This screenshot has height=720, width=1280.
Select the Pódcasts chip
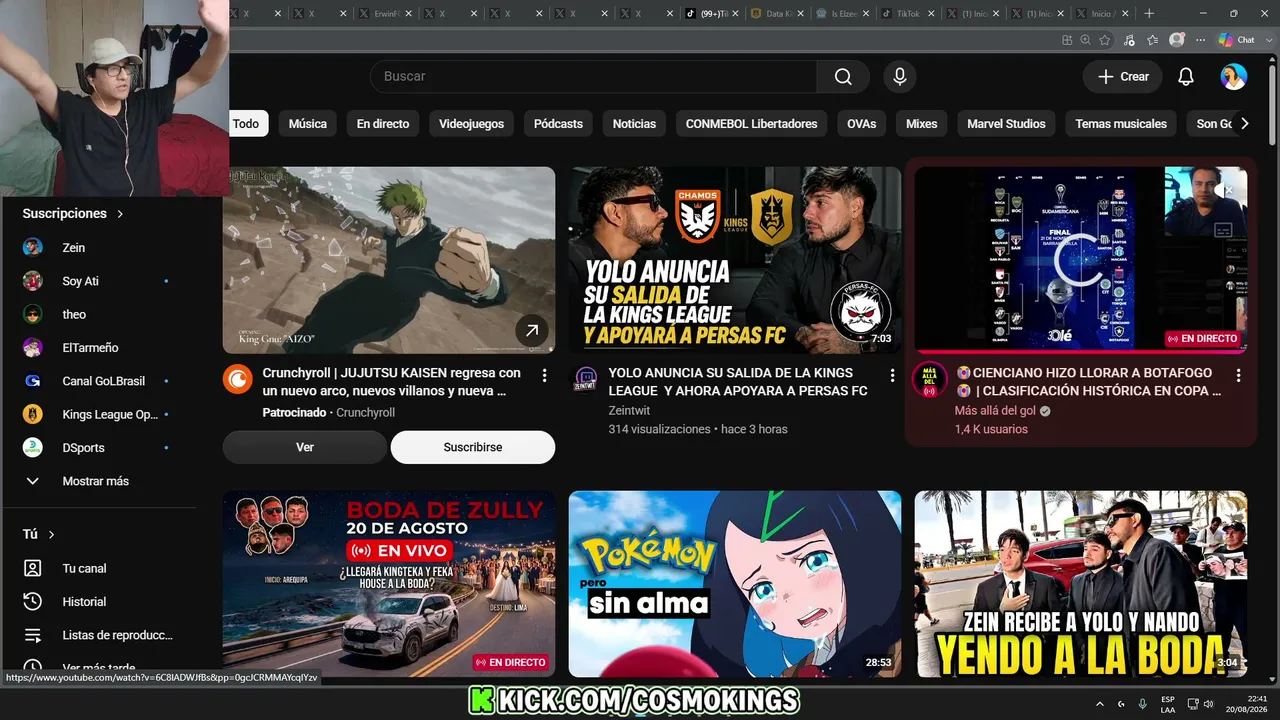558,124
